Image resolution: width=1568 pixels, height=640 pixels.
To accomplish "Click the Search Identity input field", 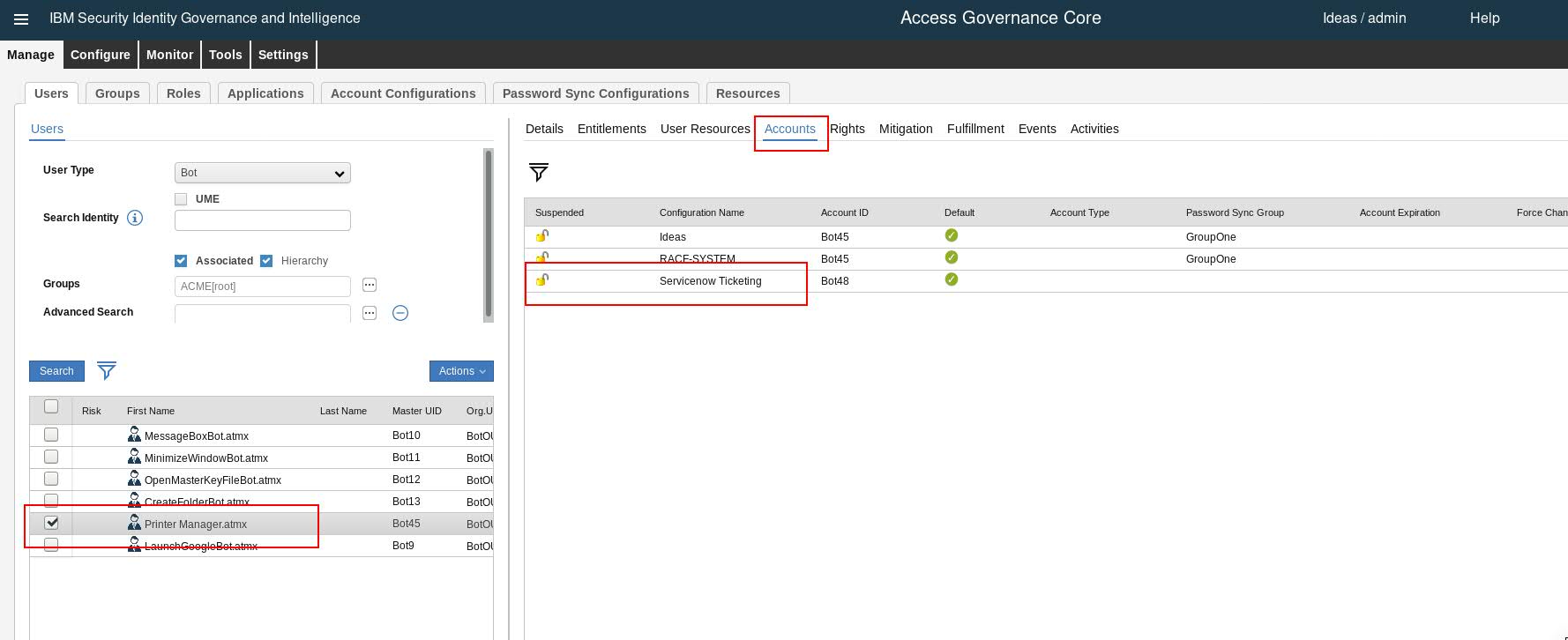I will (x=263, y=220).
